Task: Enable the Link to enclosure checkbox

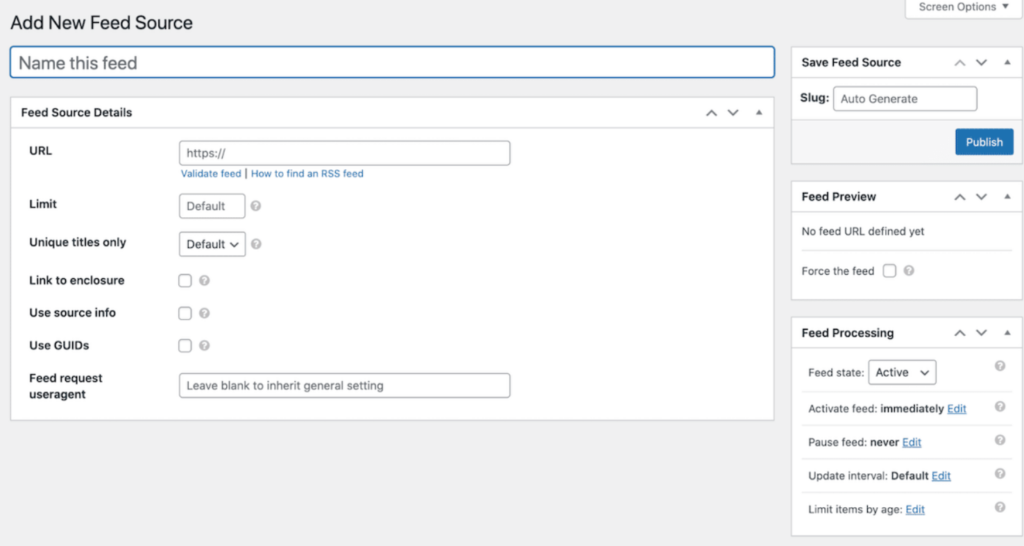Action: click(x=185, y=281)
